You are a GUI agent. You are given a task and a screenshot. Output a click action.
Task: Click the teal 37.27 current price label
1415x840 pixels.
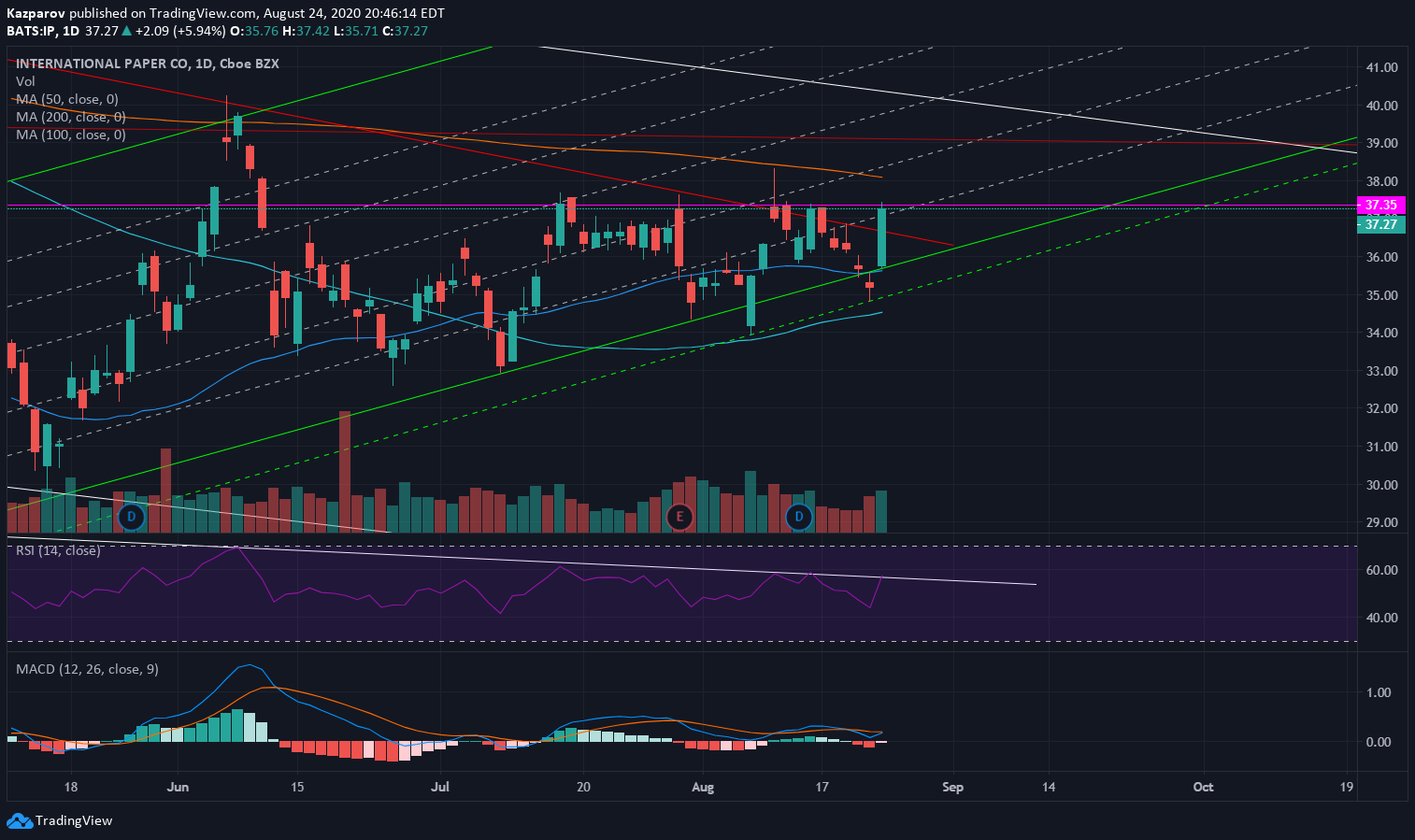(1381, 224)
